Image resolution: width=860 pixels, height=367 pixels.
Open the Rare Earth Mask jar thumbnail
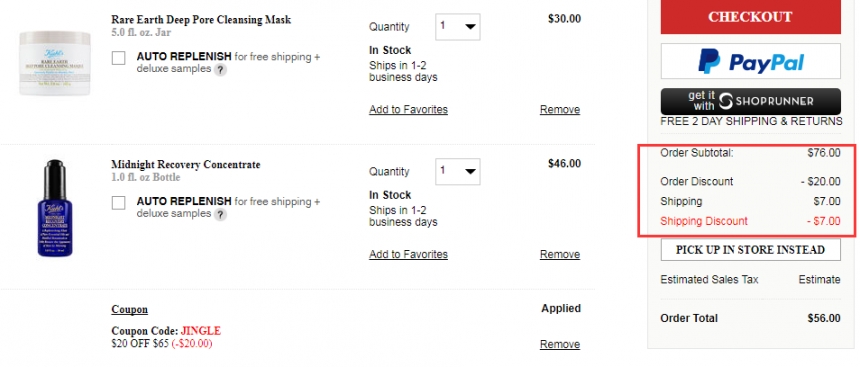pyautogui.click(x=55, y=63)
